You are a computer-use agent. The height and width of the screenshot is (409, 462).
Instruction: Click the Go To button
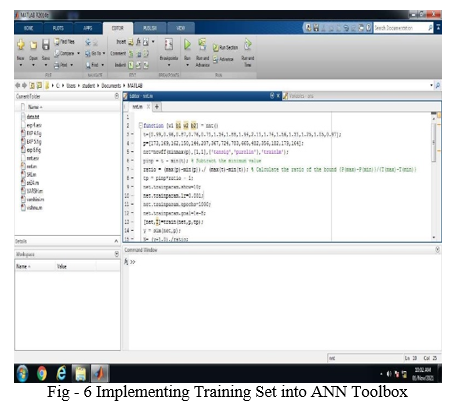point(93,53)
